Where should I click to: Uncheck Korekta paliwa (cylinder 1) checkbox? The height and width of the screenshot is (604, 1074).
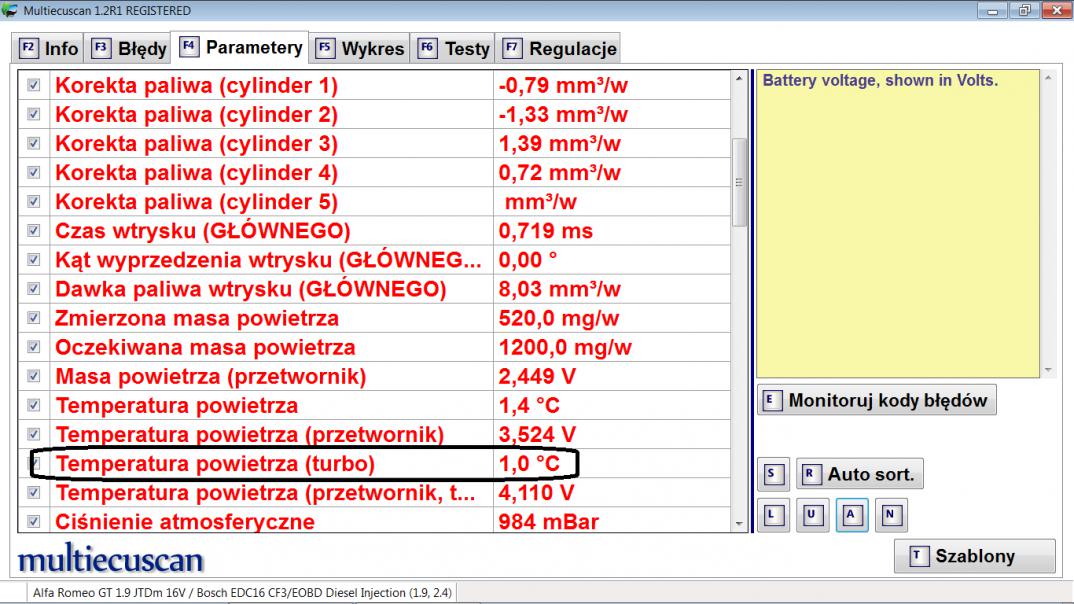click(34, 86)
